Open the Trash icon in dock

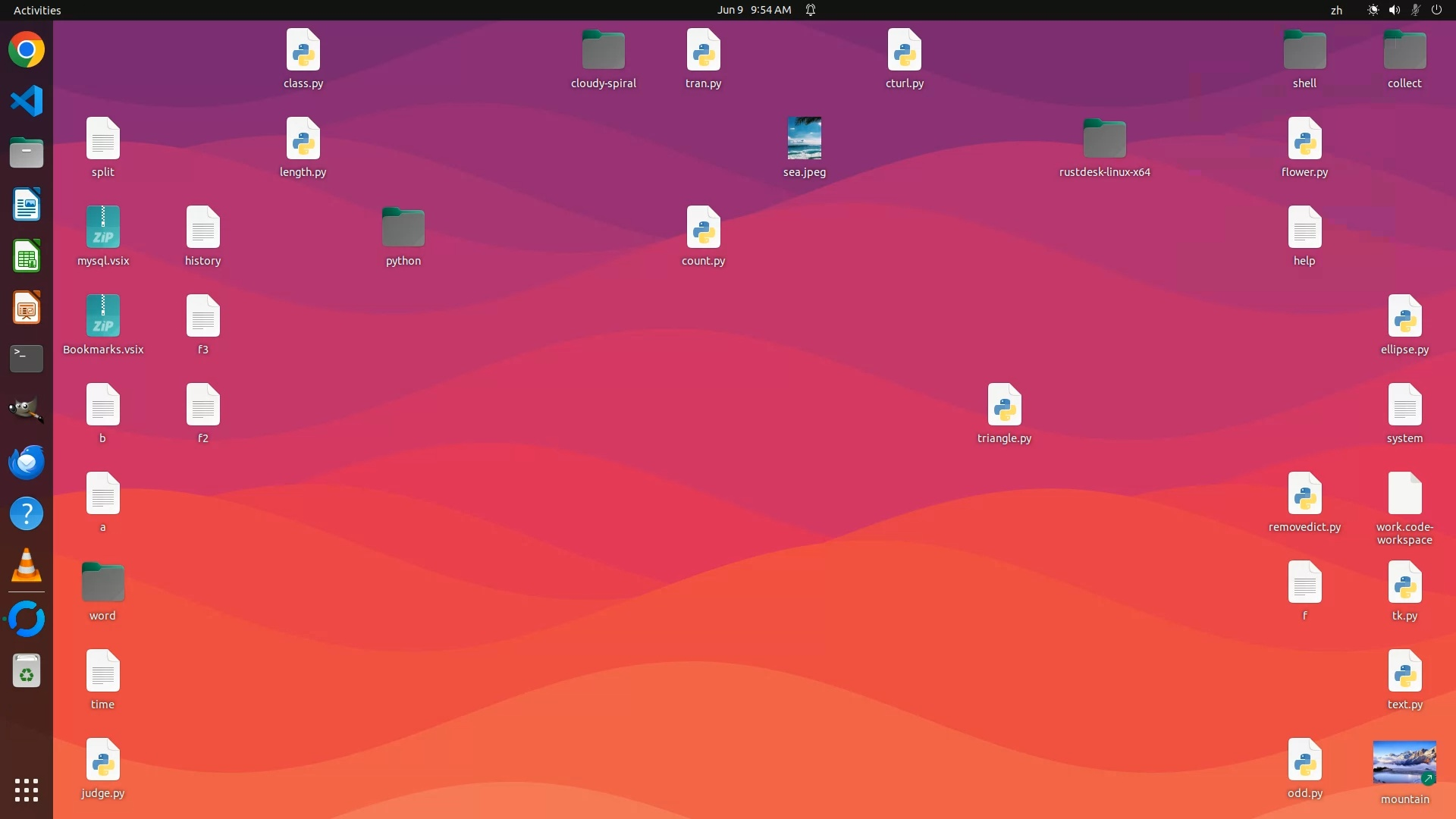tap(27, 672)
